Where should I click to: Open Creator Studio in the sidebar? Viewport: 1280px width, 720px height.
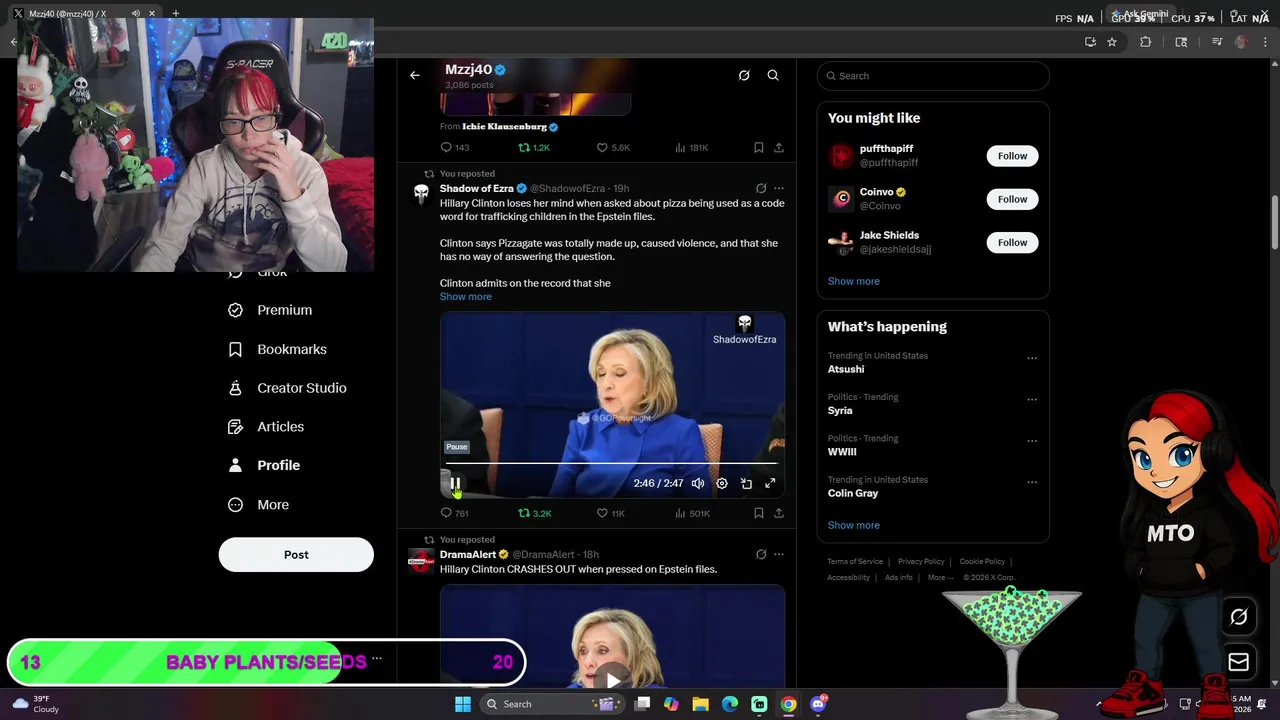[287, 388]
